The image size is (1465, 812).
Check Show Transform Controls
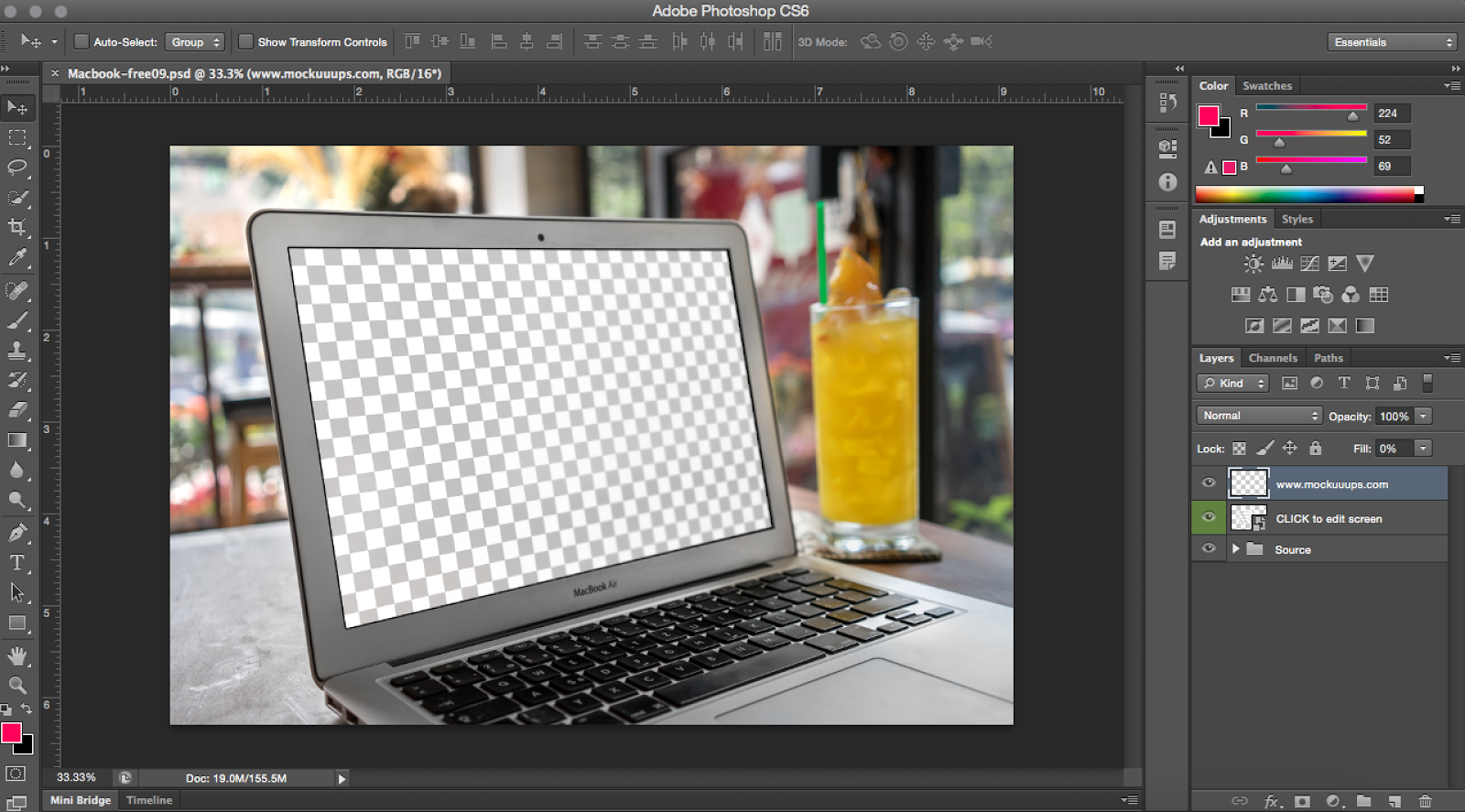pos(245,42)
